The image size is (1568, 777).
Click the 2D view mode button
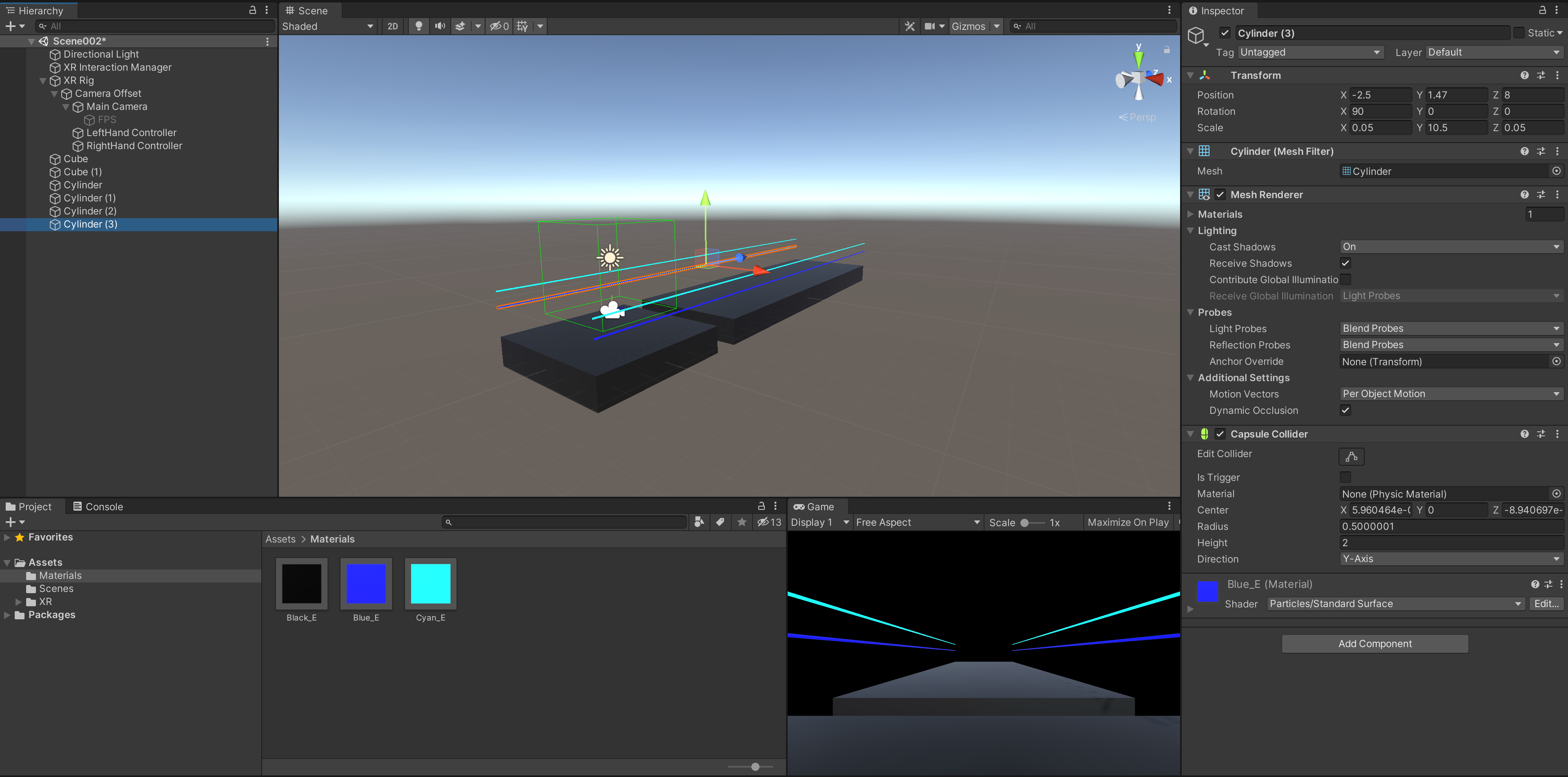click(392, 26)
